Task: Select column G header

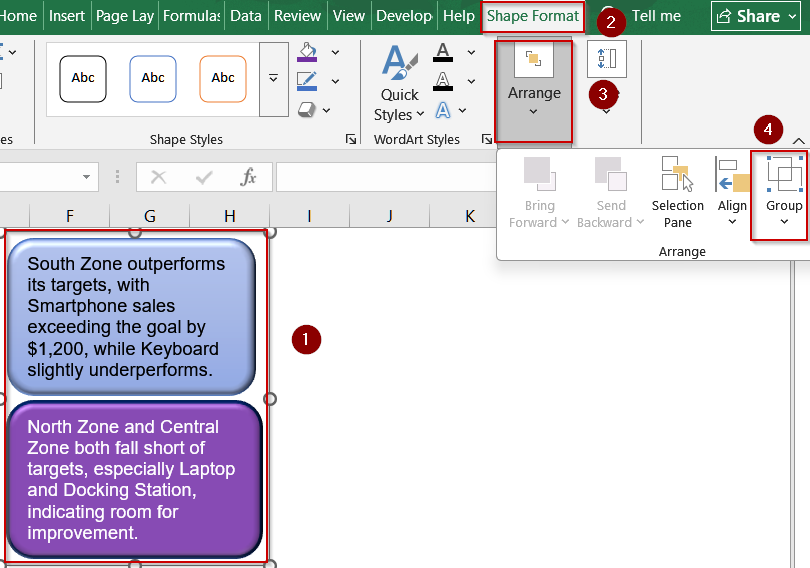Action: tap(150, 215)
